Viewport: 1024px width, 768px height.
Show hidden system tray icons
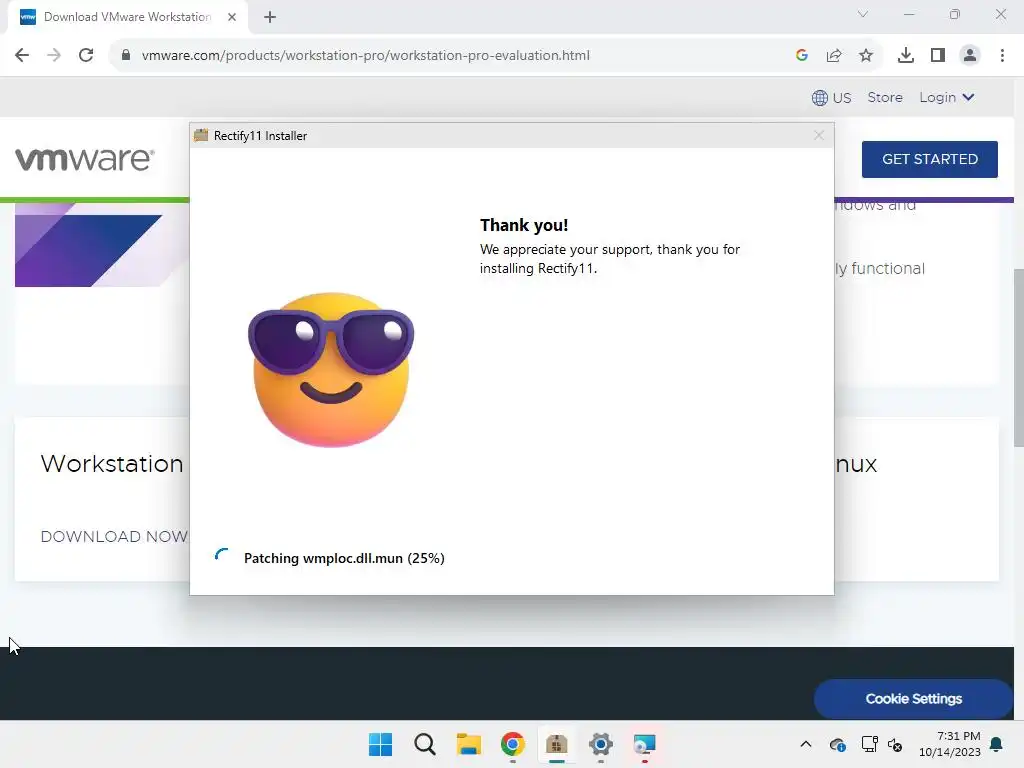coord(806,744)
